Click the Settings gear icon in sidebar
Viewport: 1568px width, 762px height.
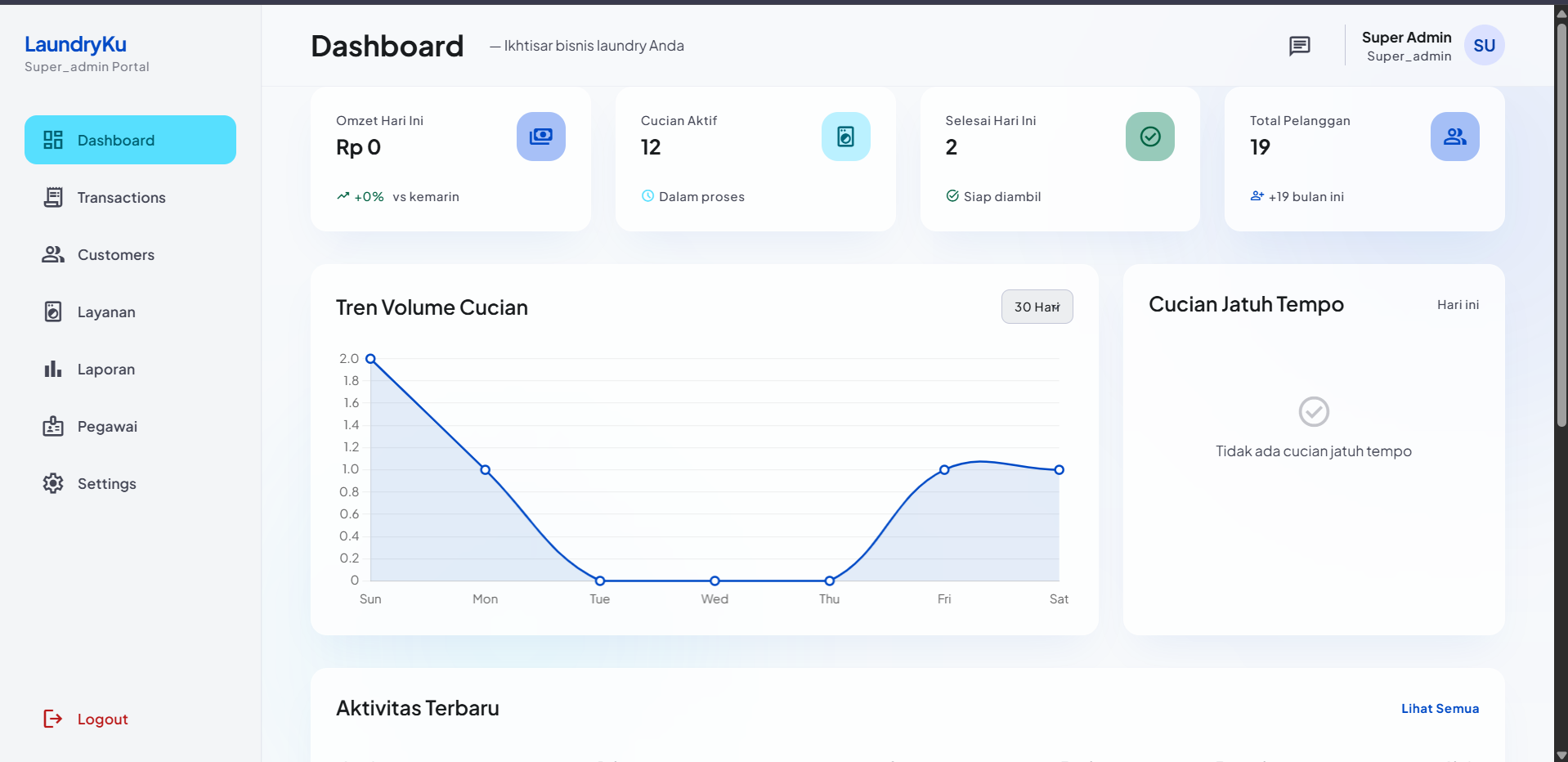pyautogui.click(x=53, y=483)
